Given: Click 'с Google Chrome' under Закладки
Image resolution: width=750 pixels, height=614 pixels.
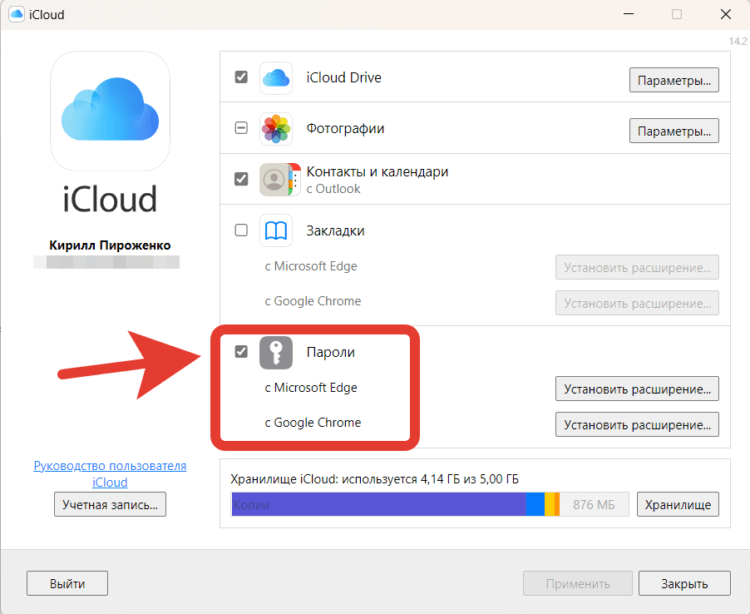Looking at the screenshot, I should [313, 301].
